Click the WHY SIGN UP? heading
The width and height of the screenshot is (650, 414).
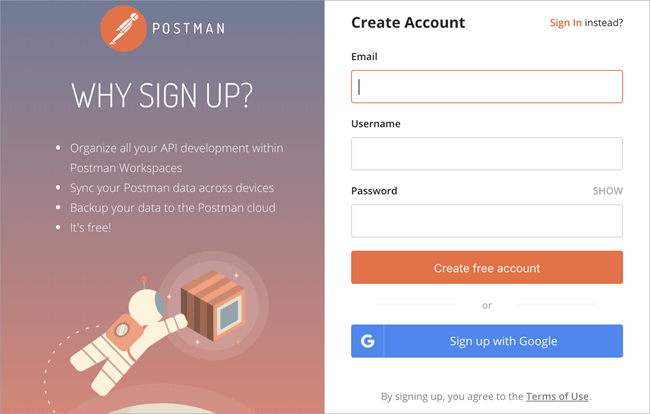(162, 96)
